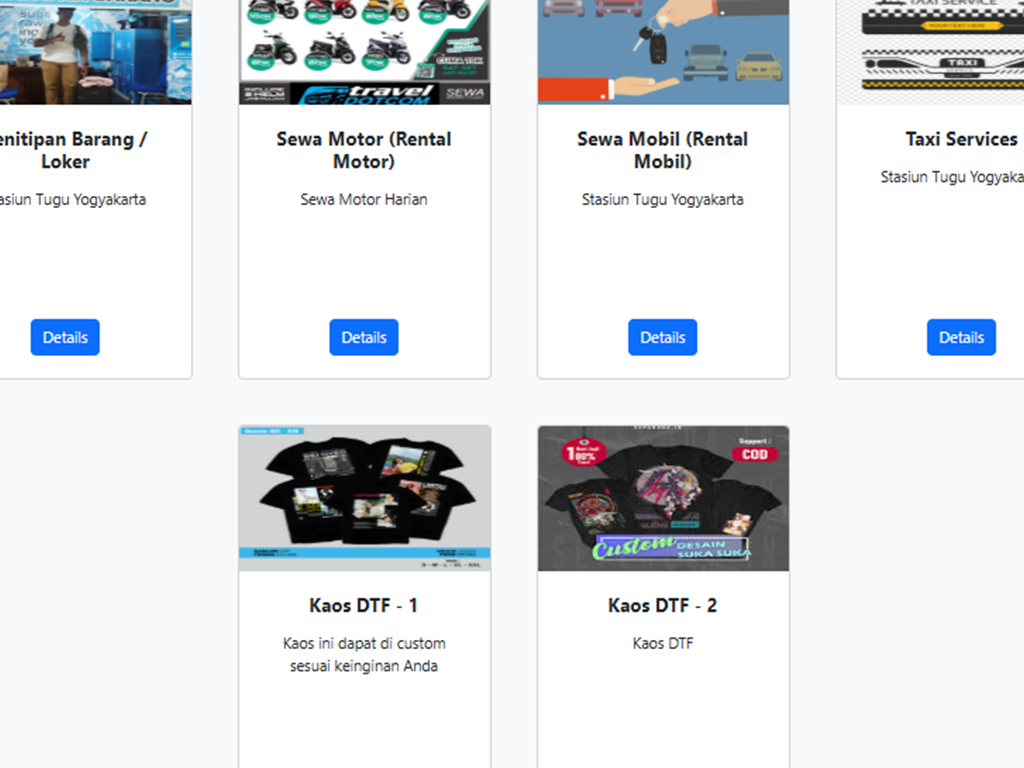Viewport: 1024px width, 768px height.
Task: Open Details for Penitipan Barang / Loker
Action: (x=65, y=337)
